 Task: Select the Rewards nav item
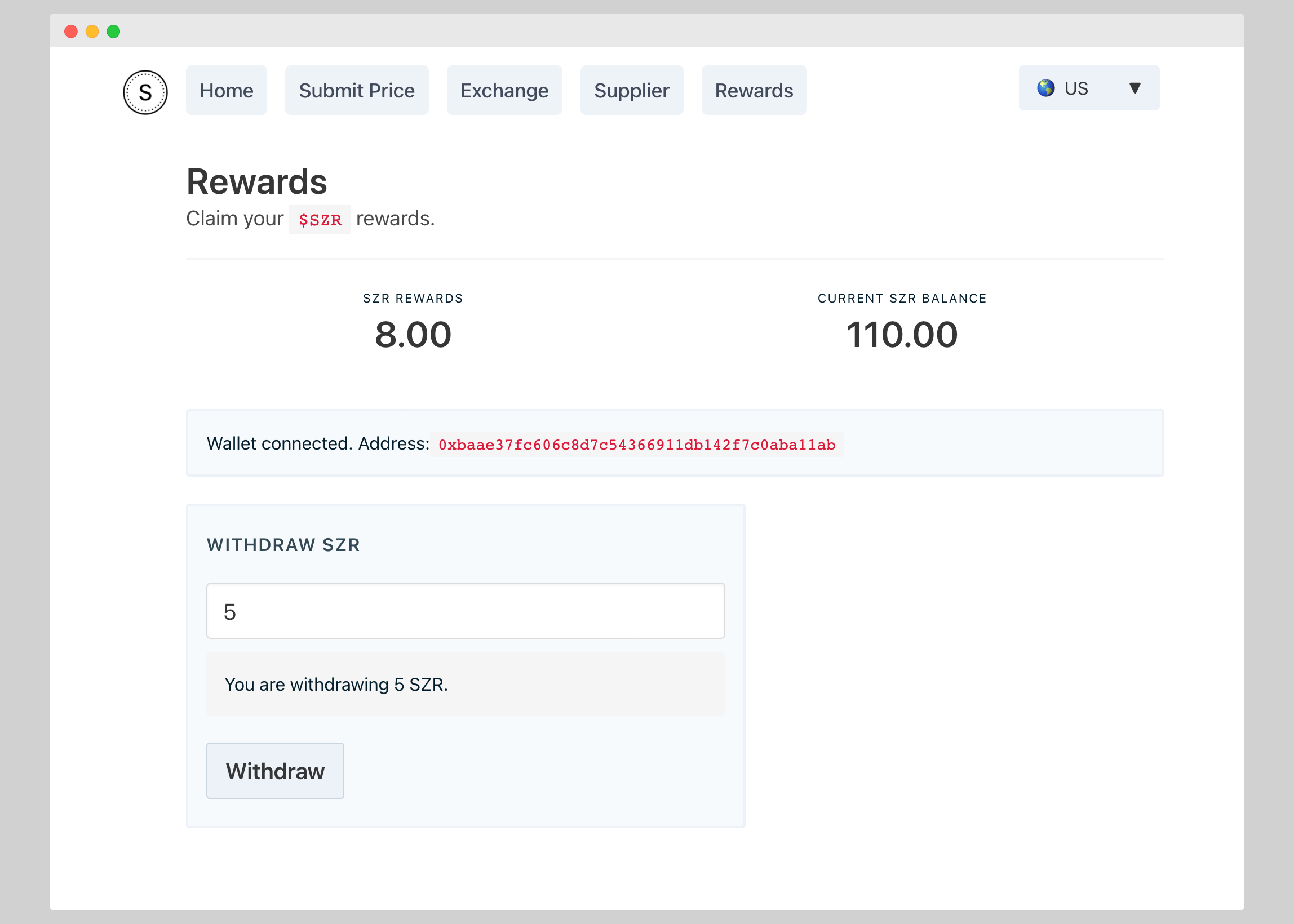tap(754, 91)
